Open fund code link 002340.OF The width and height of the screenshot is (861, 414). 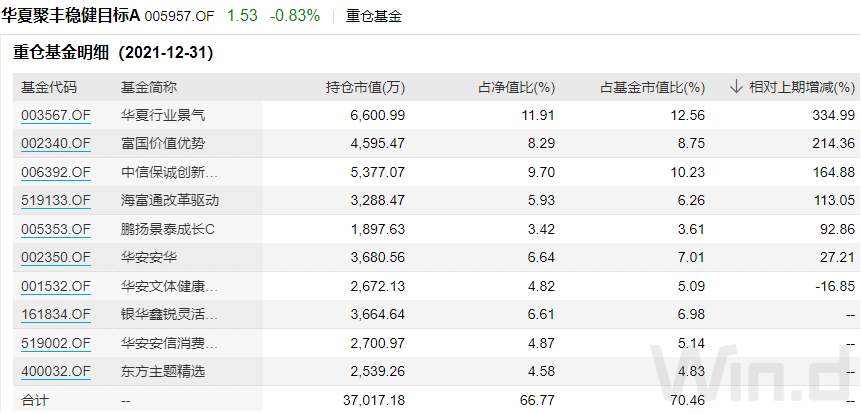tap(56, 144)
